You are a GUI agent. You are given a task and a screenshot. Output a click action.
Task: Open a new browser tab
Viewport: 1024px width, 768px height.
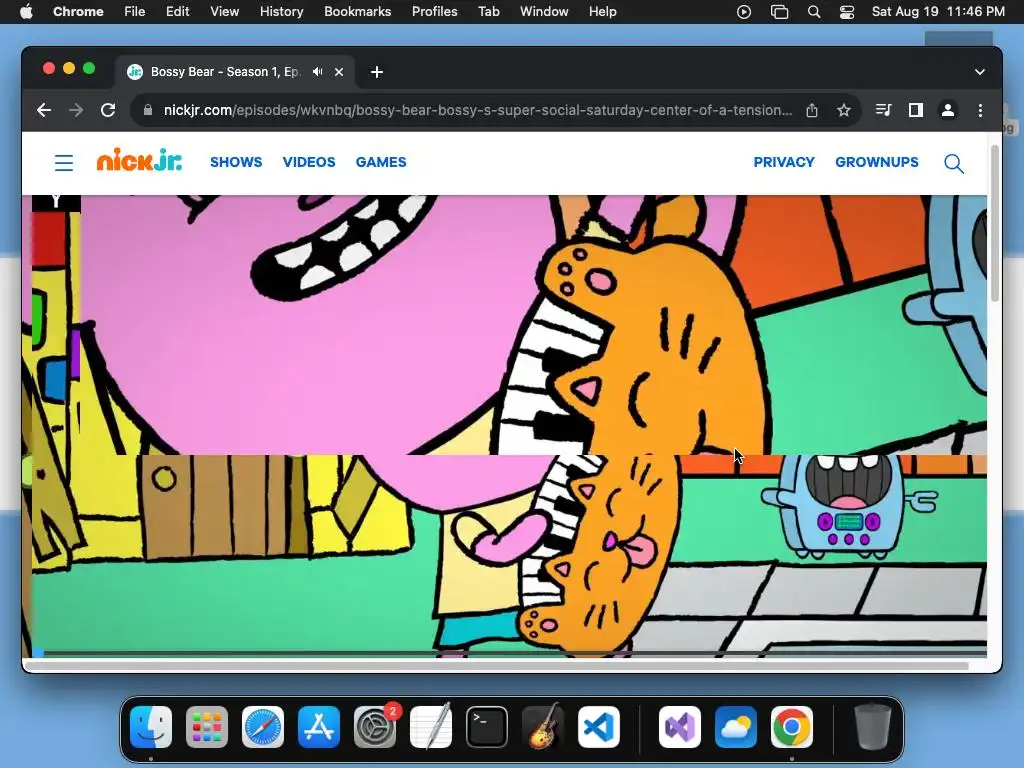point(377,72)
